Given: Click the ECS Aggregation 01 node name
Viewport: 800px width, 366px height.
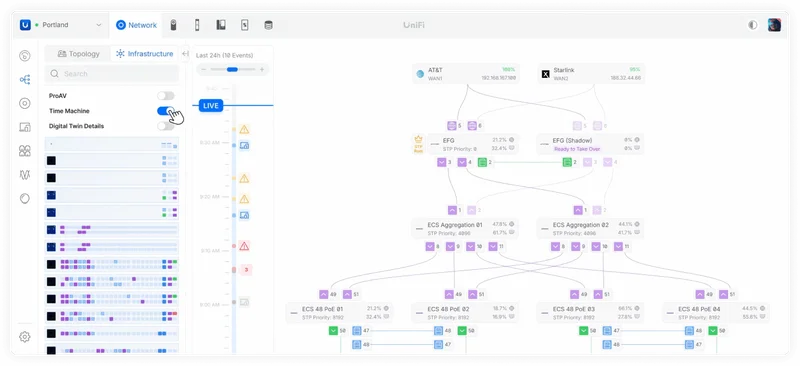Looking at the screenshot, I should tap(455, 225).
